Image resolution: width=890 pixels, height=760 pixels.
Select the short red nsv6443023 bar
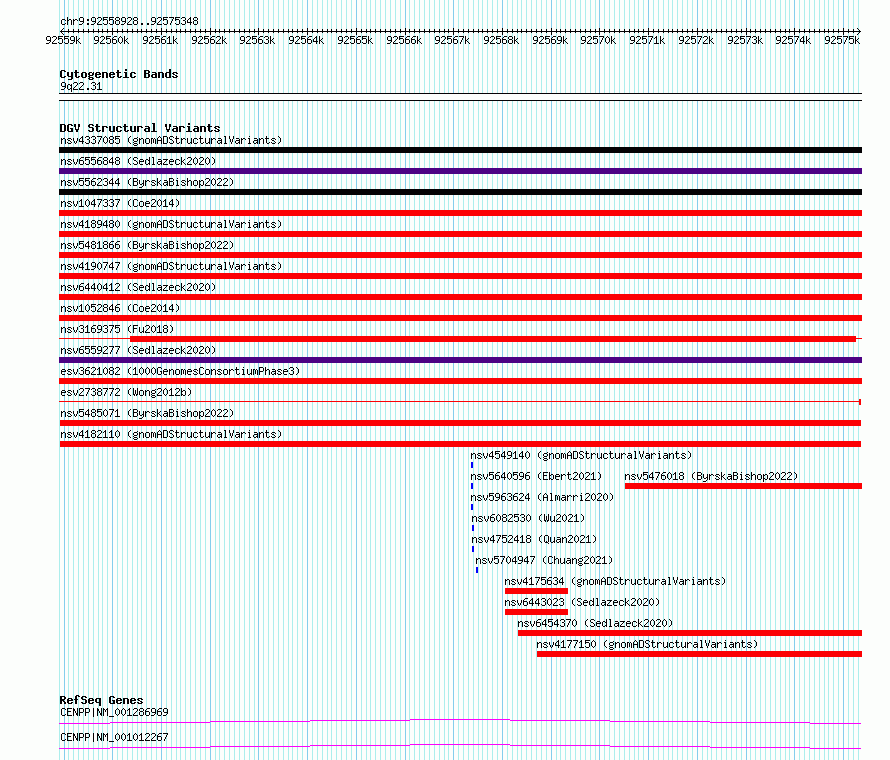pos(536,612)
